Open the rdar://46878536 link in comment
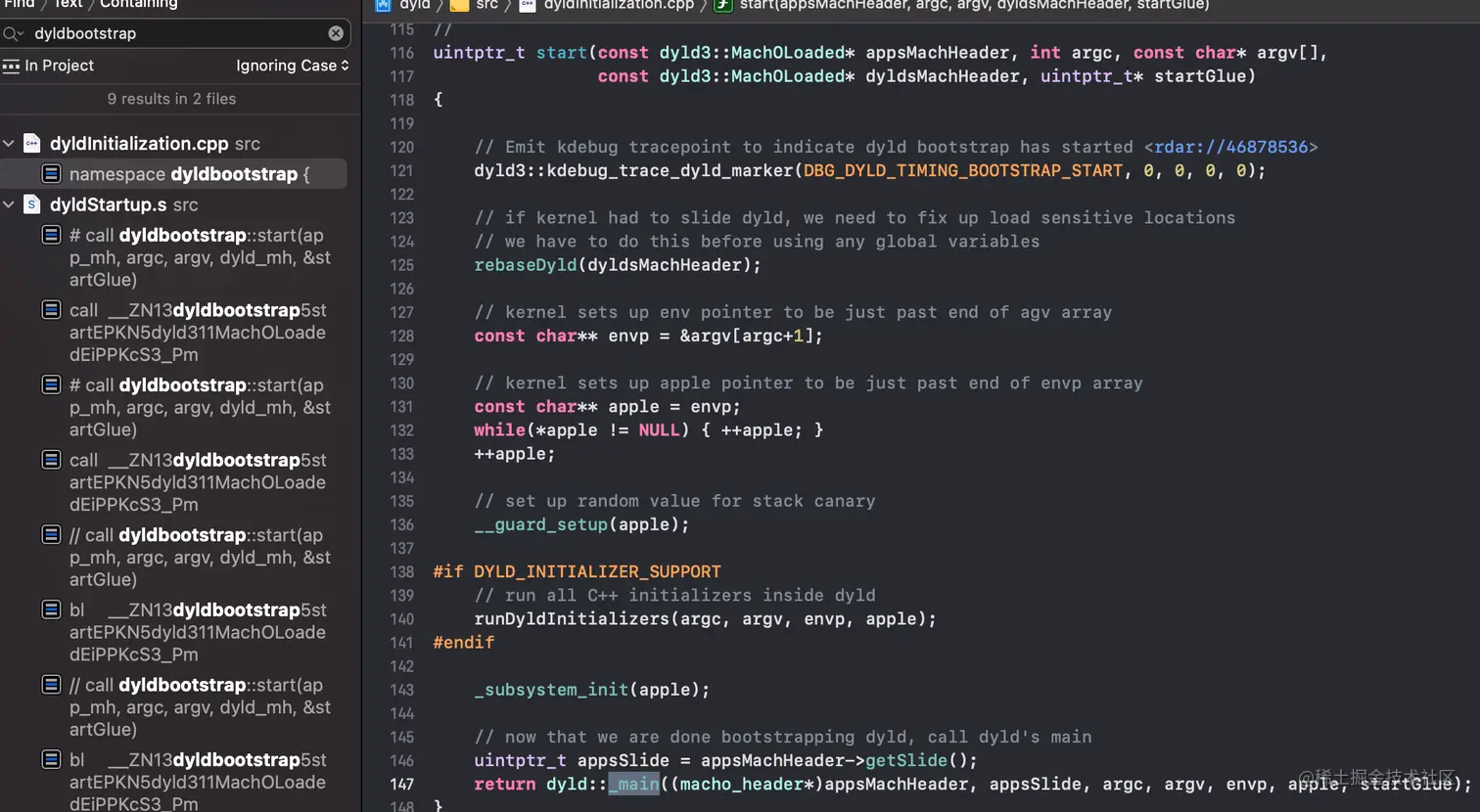The height and width of the screenshot is (812, 1480). click(1230, 147)
